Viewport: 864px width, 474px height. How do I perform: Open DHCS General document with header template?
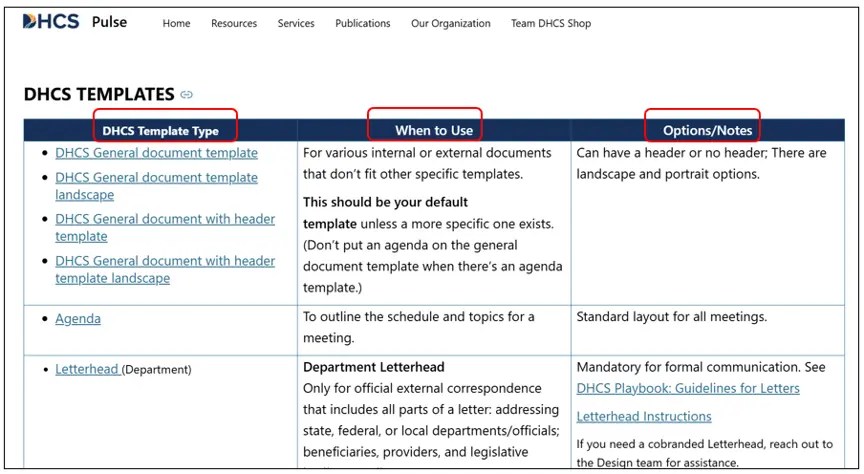pyautogui.click(x=165, y=227)
